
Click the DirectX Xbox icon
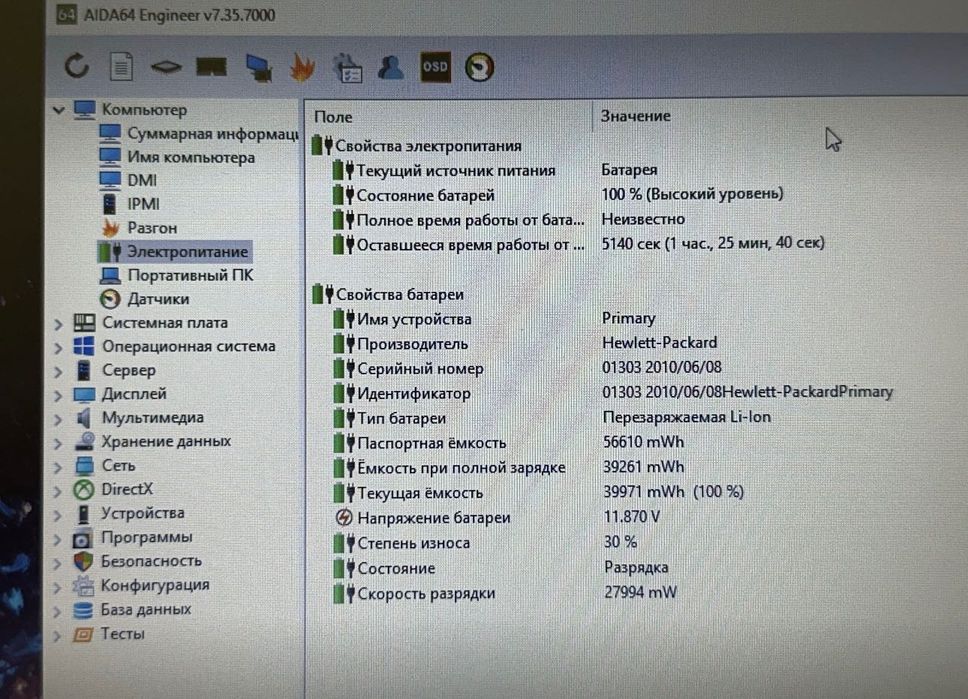click(x=83, y=490)
